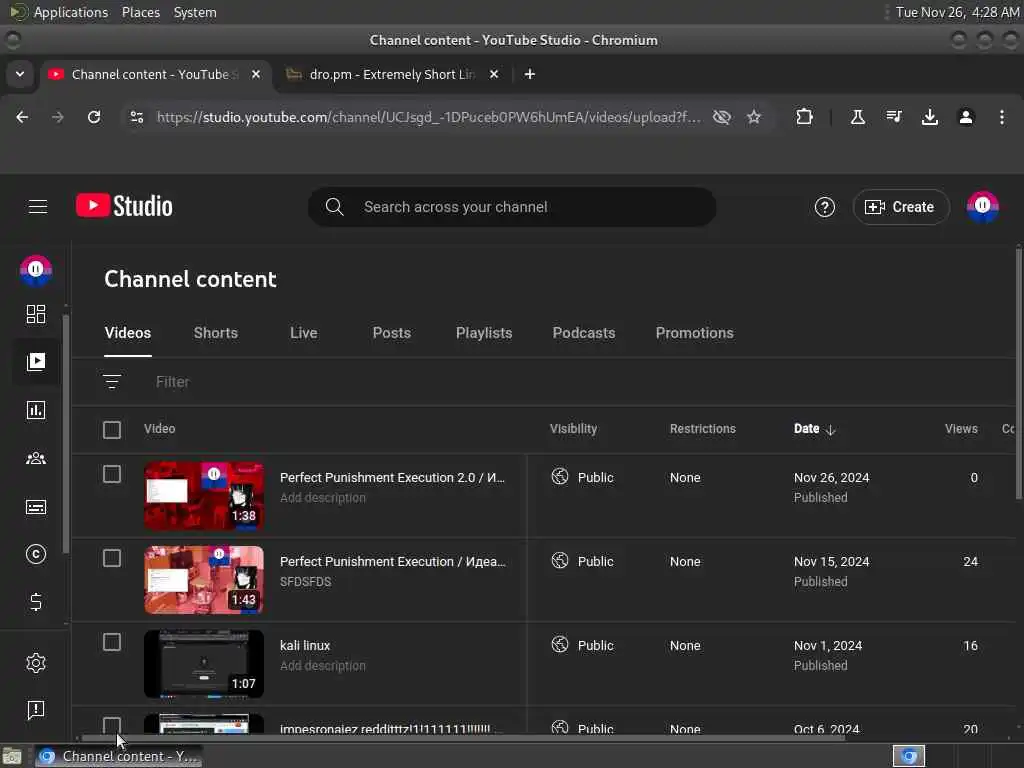Open the media control icon
The width and height of the screenshot is (1024, 768).
(894, 117)
